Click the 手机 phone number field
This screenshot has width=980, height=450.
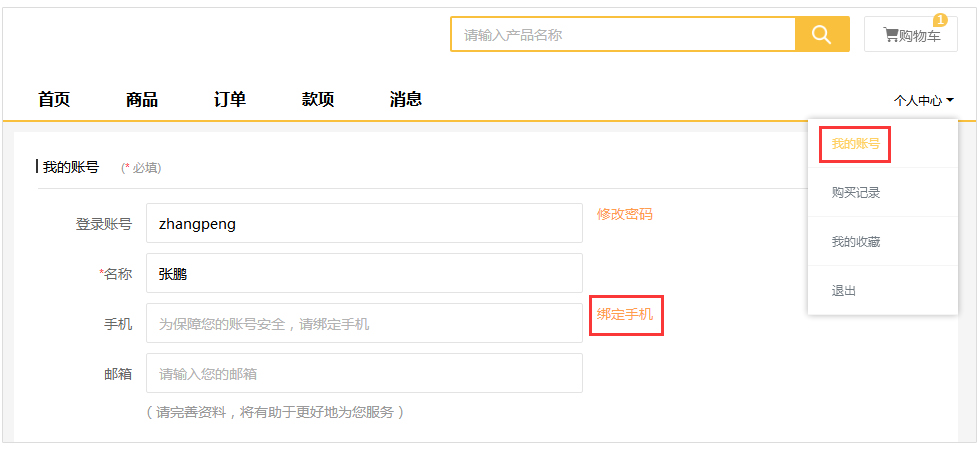[x=364, y=323]
